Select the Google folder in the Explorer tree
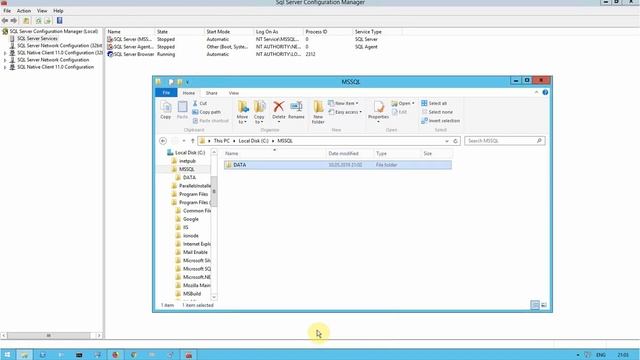640x360 pixels. [190, 219]
